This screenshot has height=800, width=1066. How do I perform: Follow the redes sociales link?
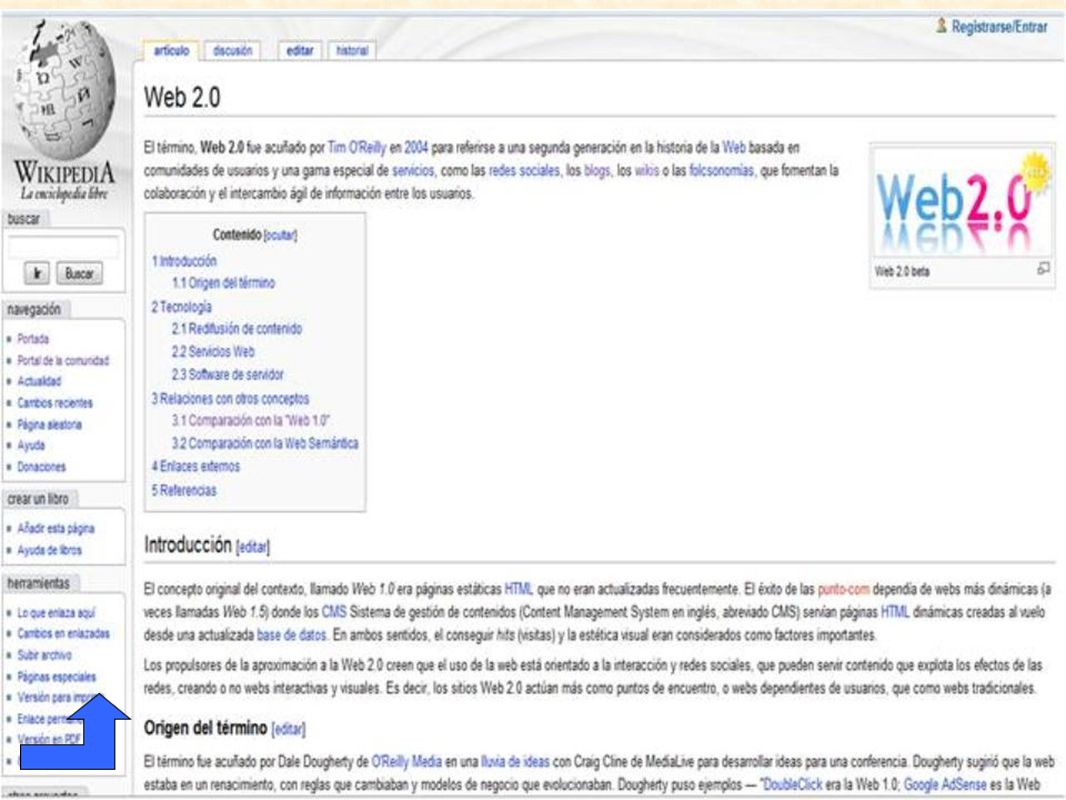click(x=524, y=170)
